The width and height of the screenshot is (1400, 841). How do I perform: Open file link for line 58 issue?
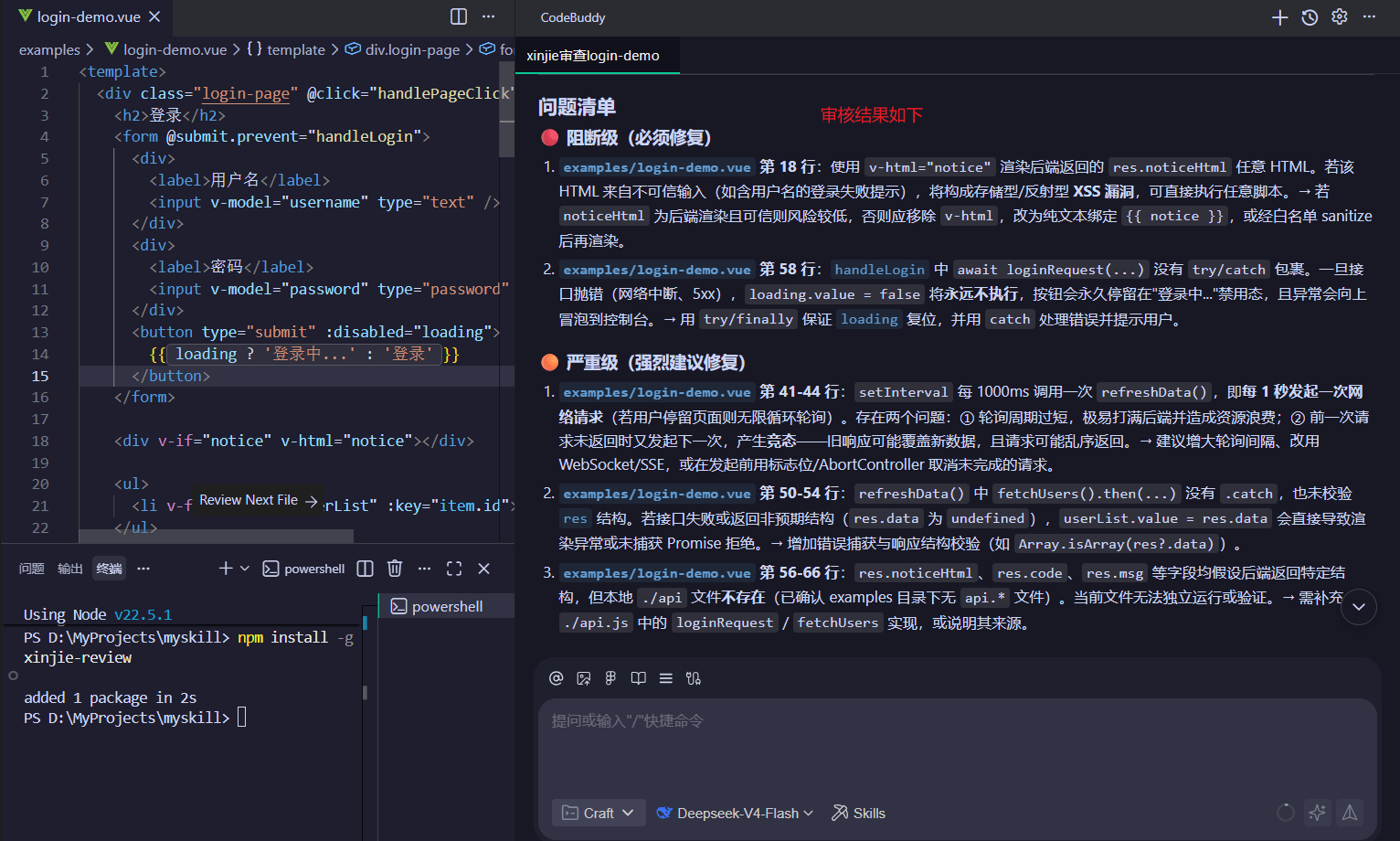(656, 270)
